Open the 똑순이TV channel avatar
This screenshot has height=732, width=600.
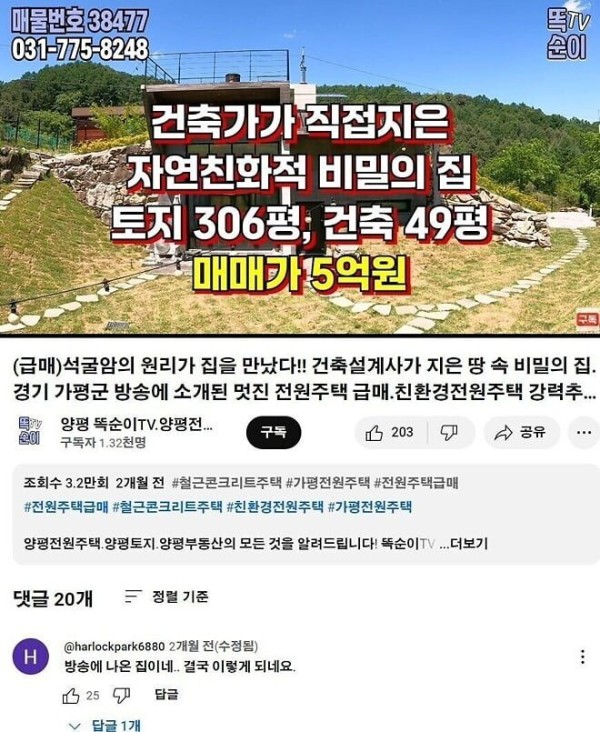pyautogui.click(x=30, y=430)
